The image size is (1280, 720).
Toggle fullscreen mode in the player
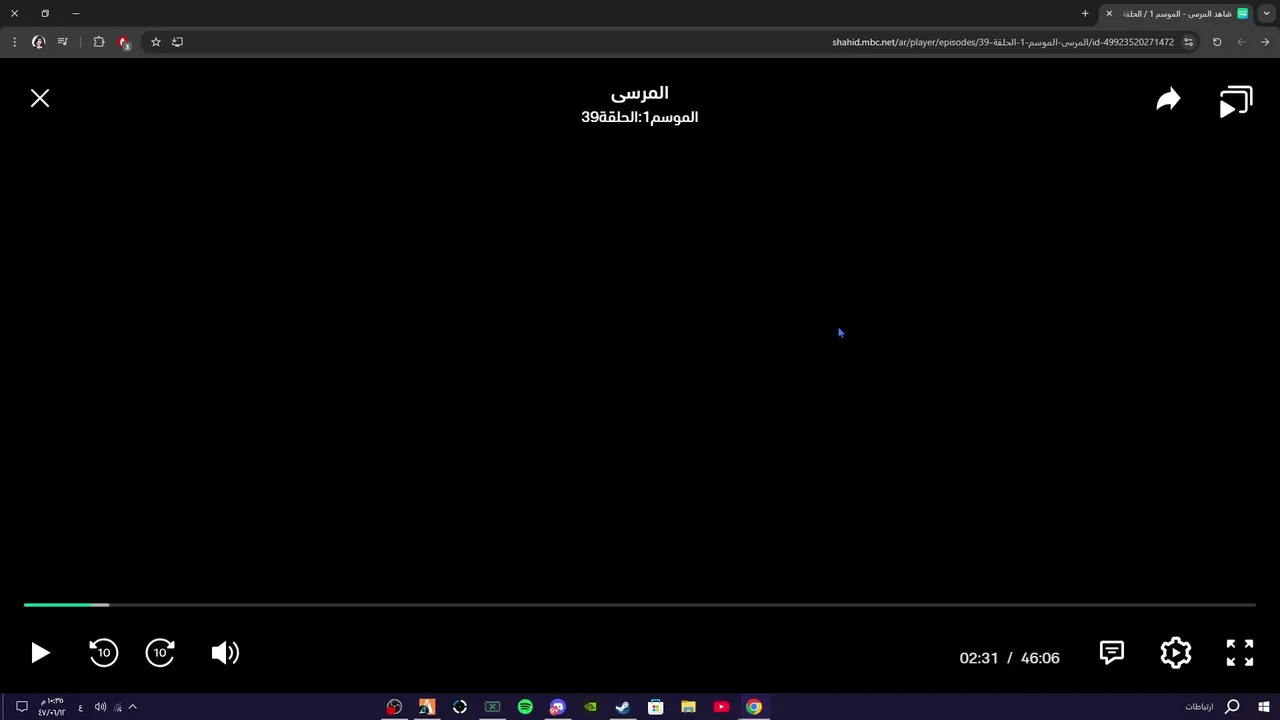coord(1240,652)
